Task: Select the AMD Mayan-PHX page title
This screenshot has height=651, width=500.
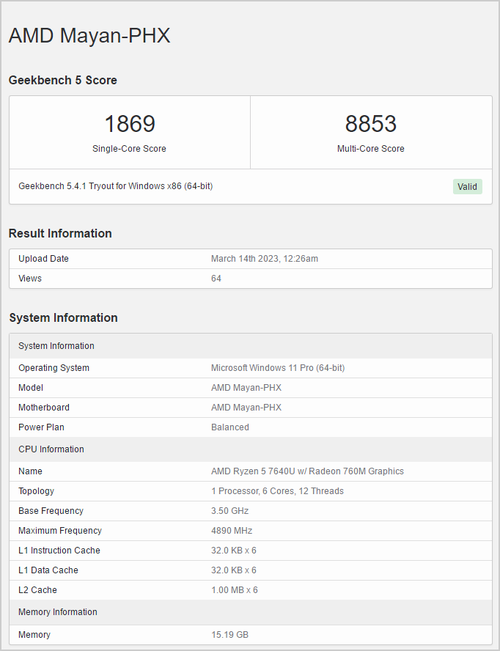Action: pos(89,35)
